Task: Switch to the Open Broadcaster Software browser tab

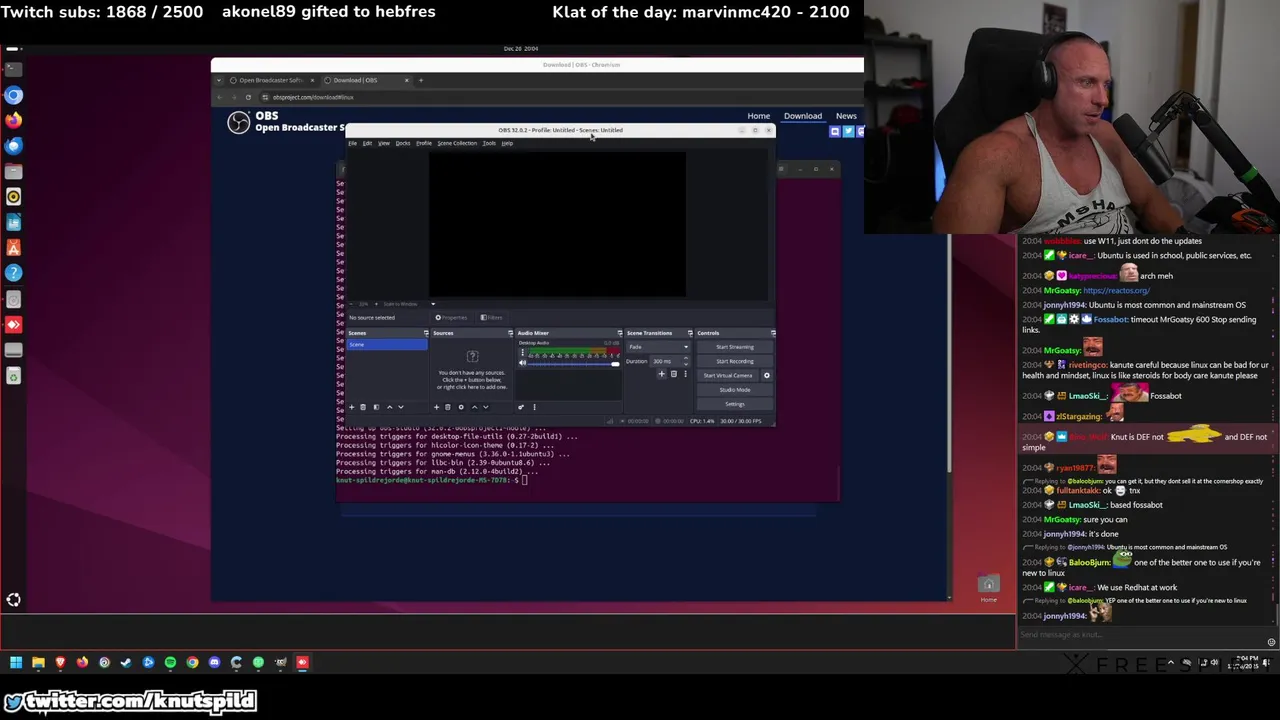Action: (272, 80)
